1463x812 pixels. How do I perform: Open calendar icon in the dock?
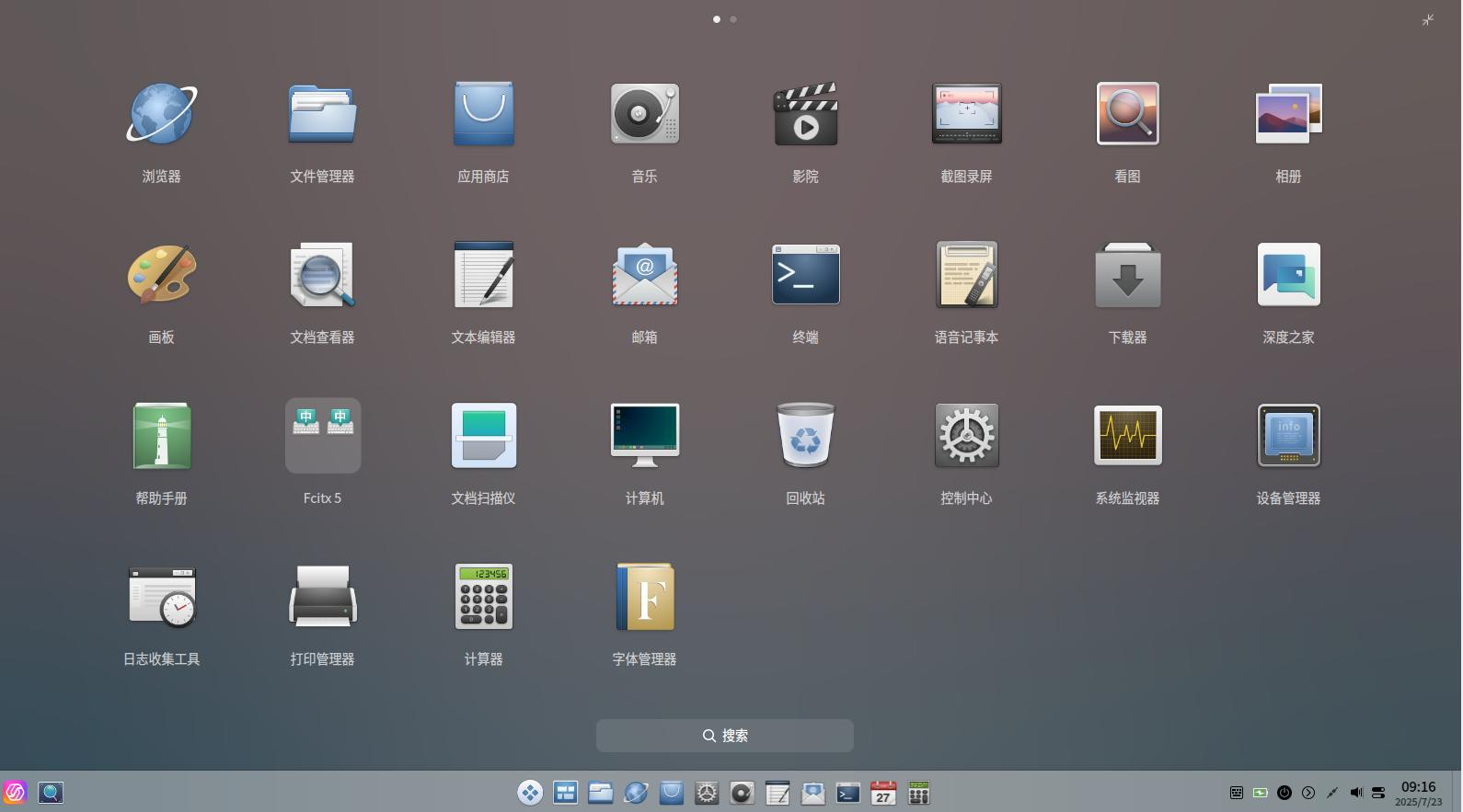tap(883, 793)
